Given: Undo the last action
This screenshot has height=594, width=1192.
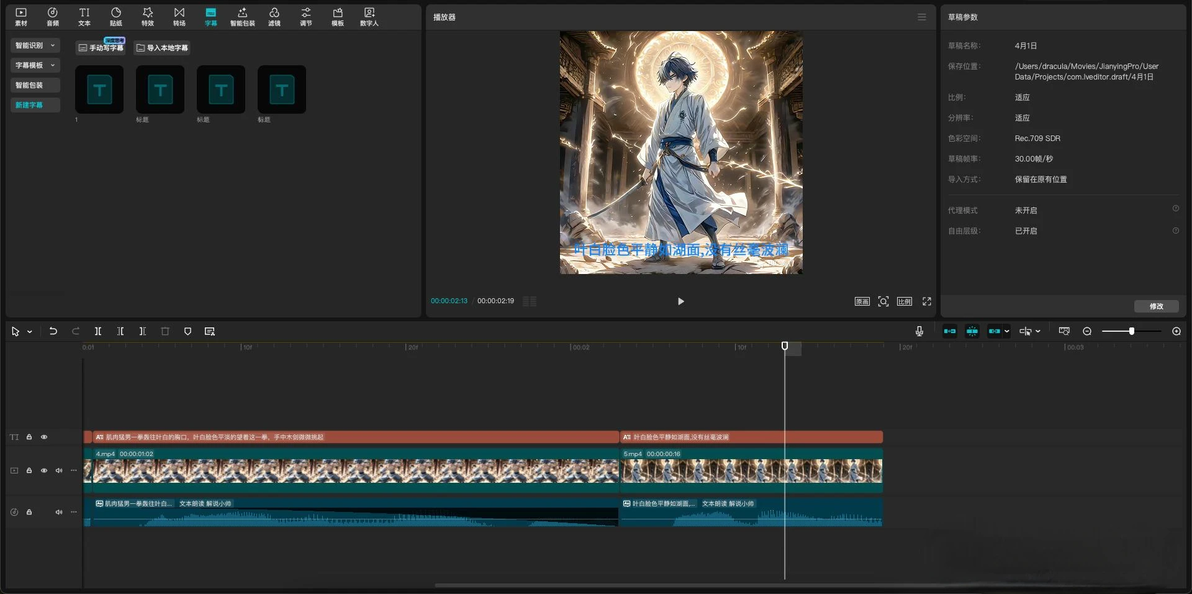Looking at the screenshot, I should coord(53,332).
